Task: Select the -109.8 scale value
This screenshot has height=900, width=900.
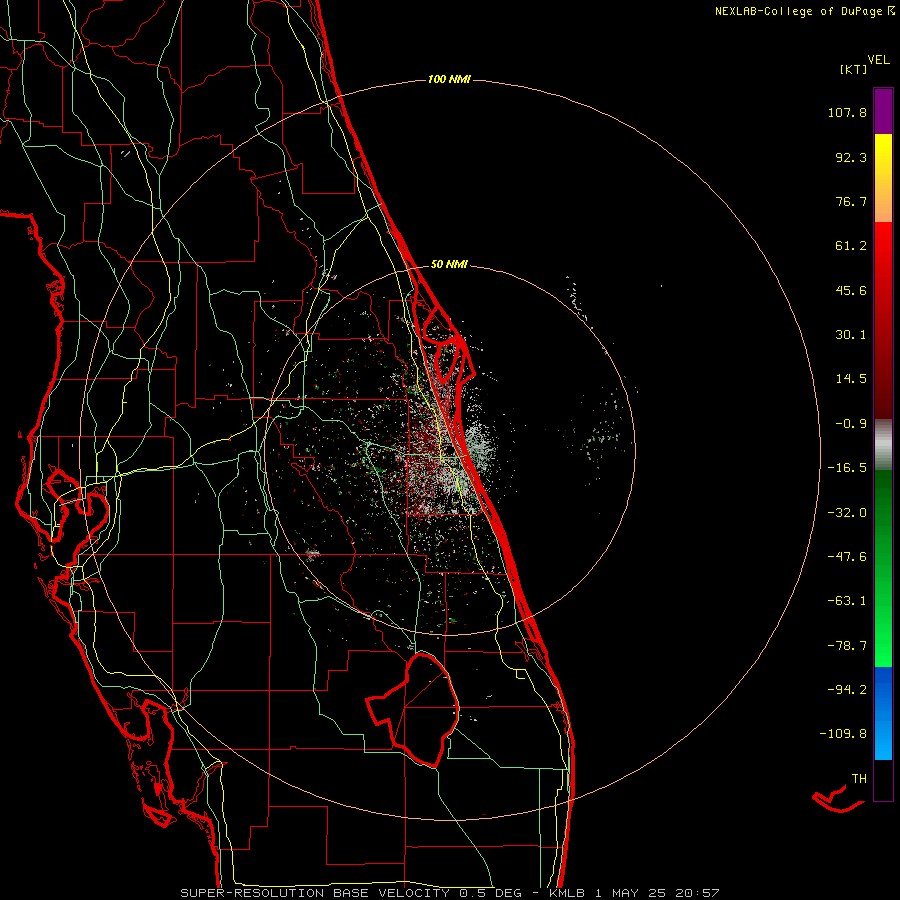Action: tap(843, 734)
